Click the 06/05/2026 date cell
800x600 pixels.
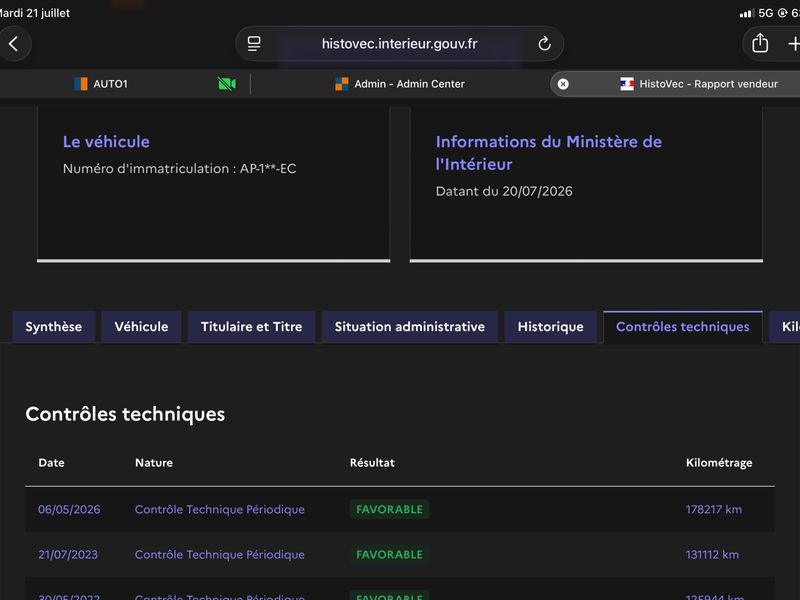(x=69, y=509)
